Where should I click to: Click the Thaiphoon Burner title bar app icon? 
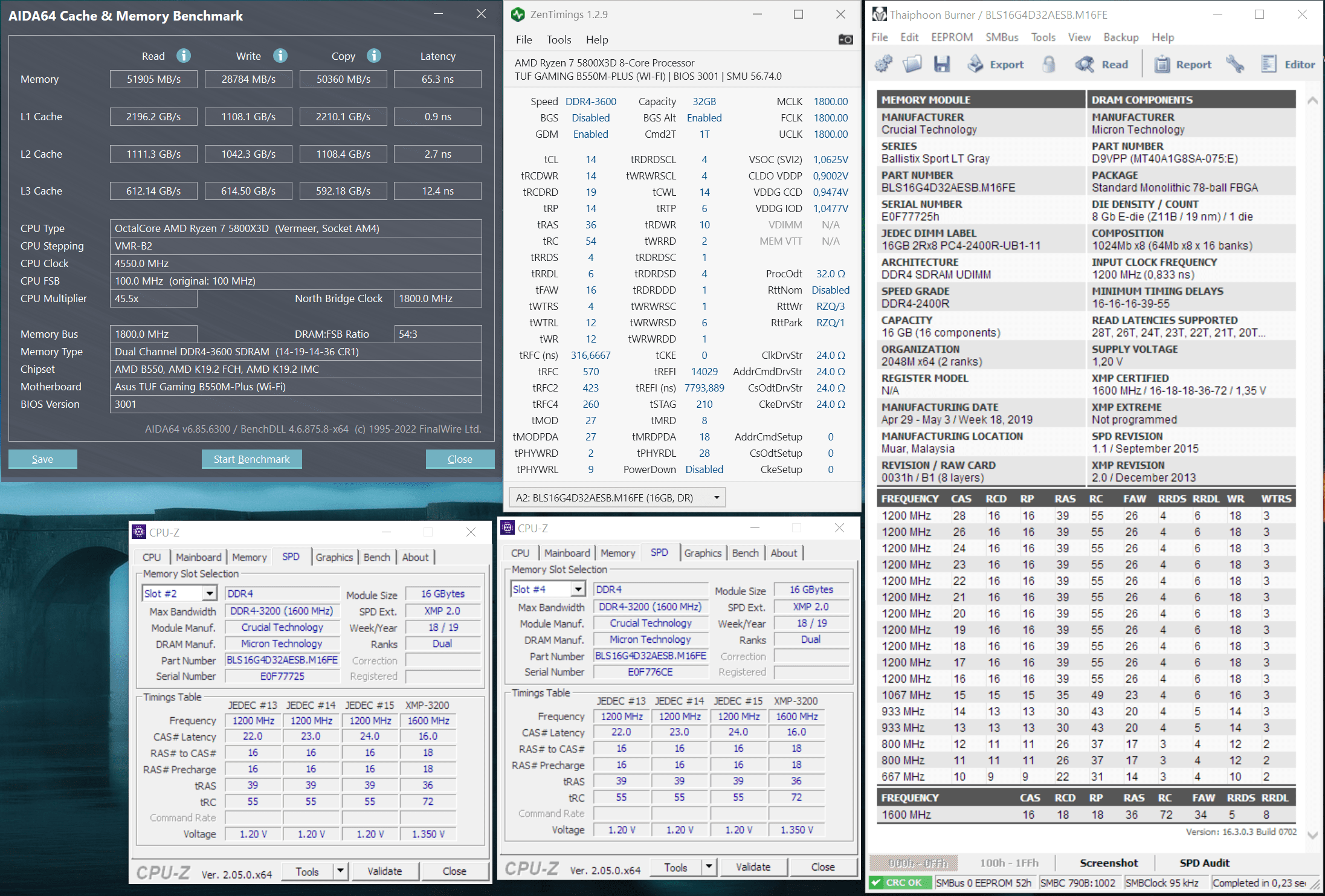880,15
